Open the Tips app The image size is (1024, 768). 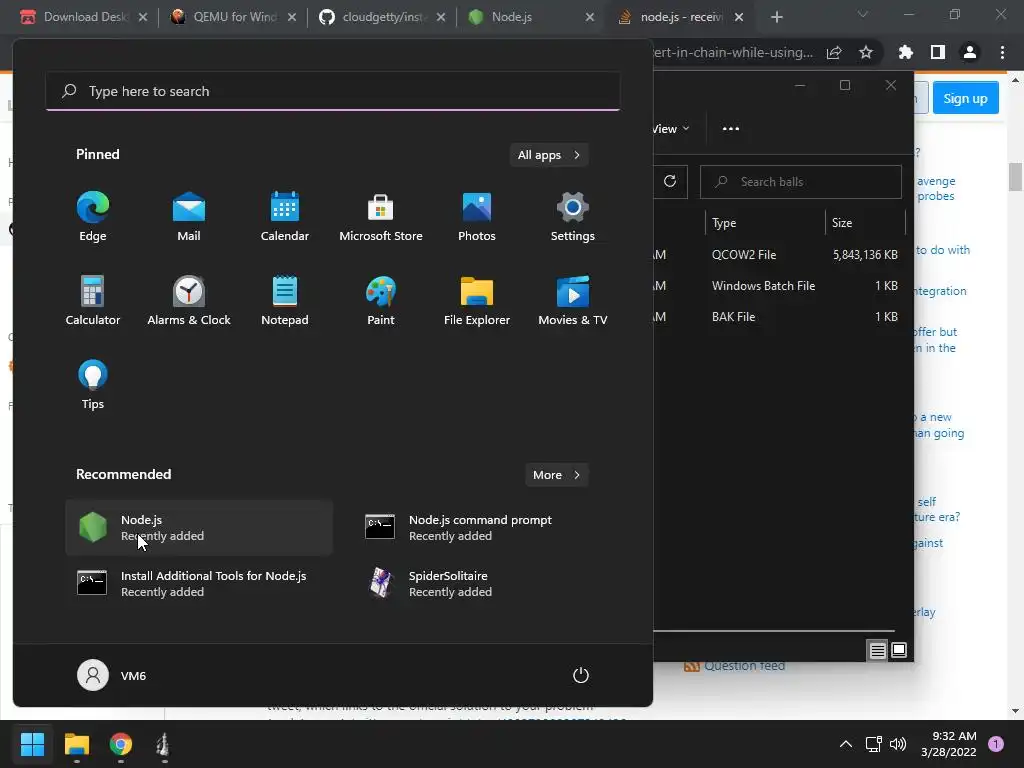[x=93, y=385]
